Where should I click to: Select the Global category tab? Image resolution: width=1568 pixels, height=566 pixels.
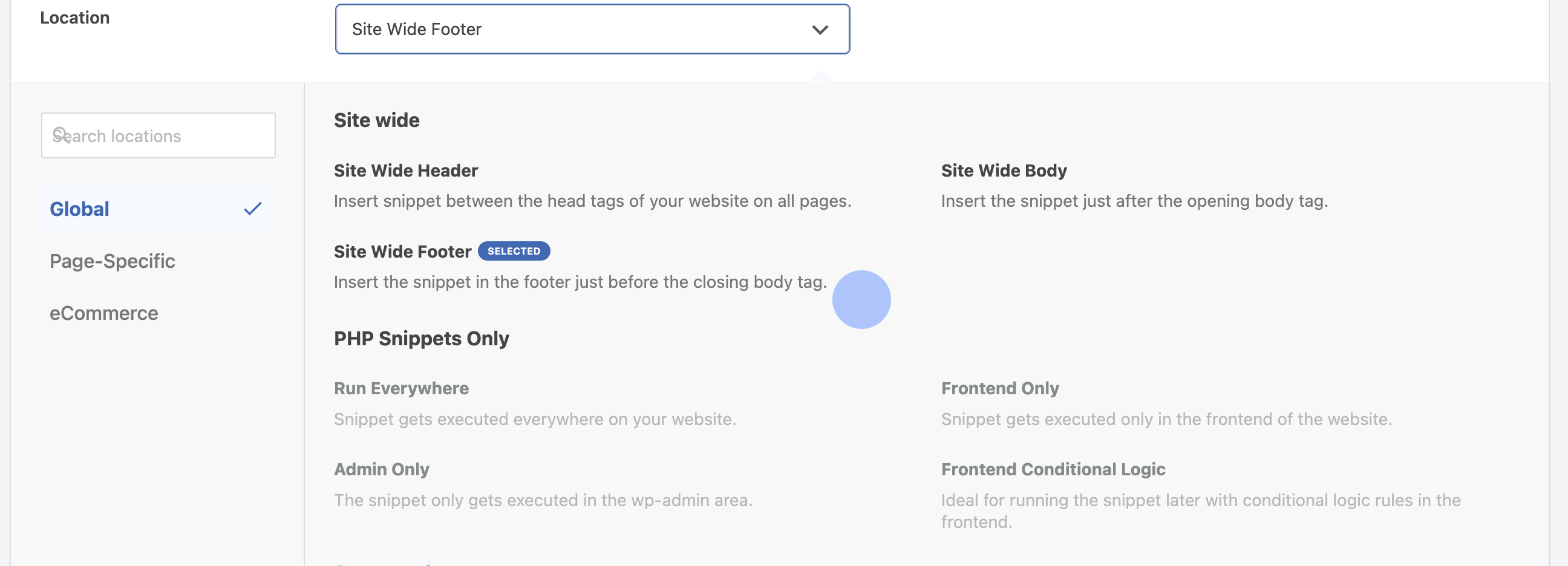click(x=157, y=209)
